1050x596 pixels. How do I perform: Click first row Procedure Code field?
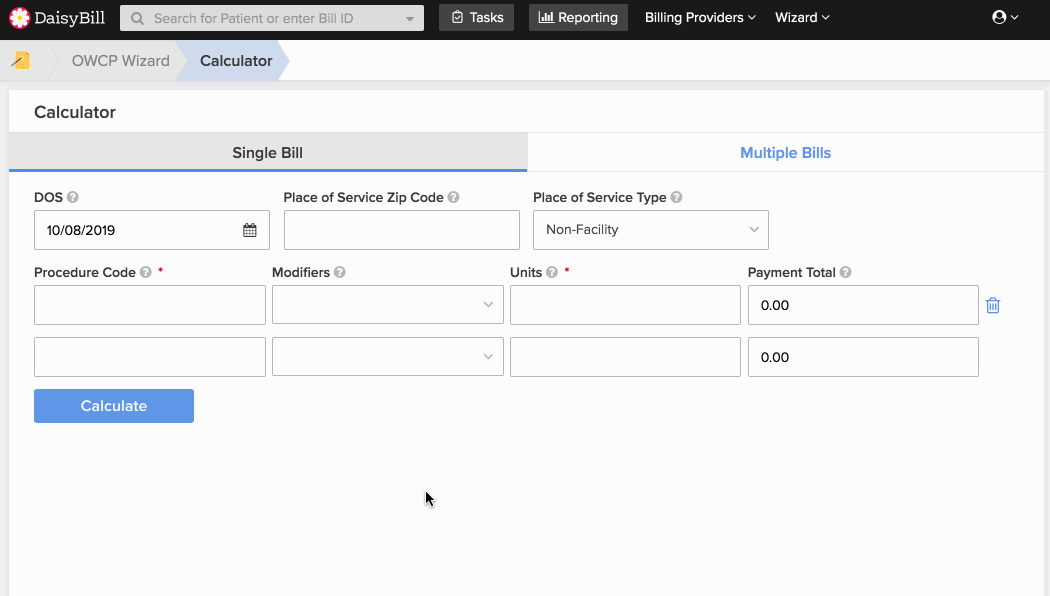[150, 305]
